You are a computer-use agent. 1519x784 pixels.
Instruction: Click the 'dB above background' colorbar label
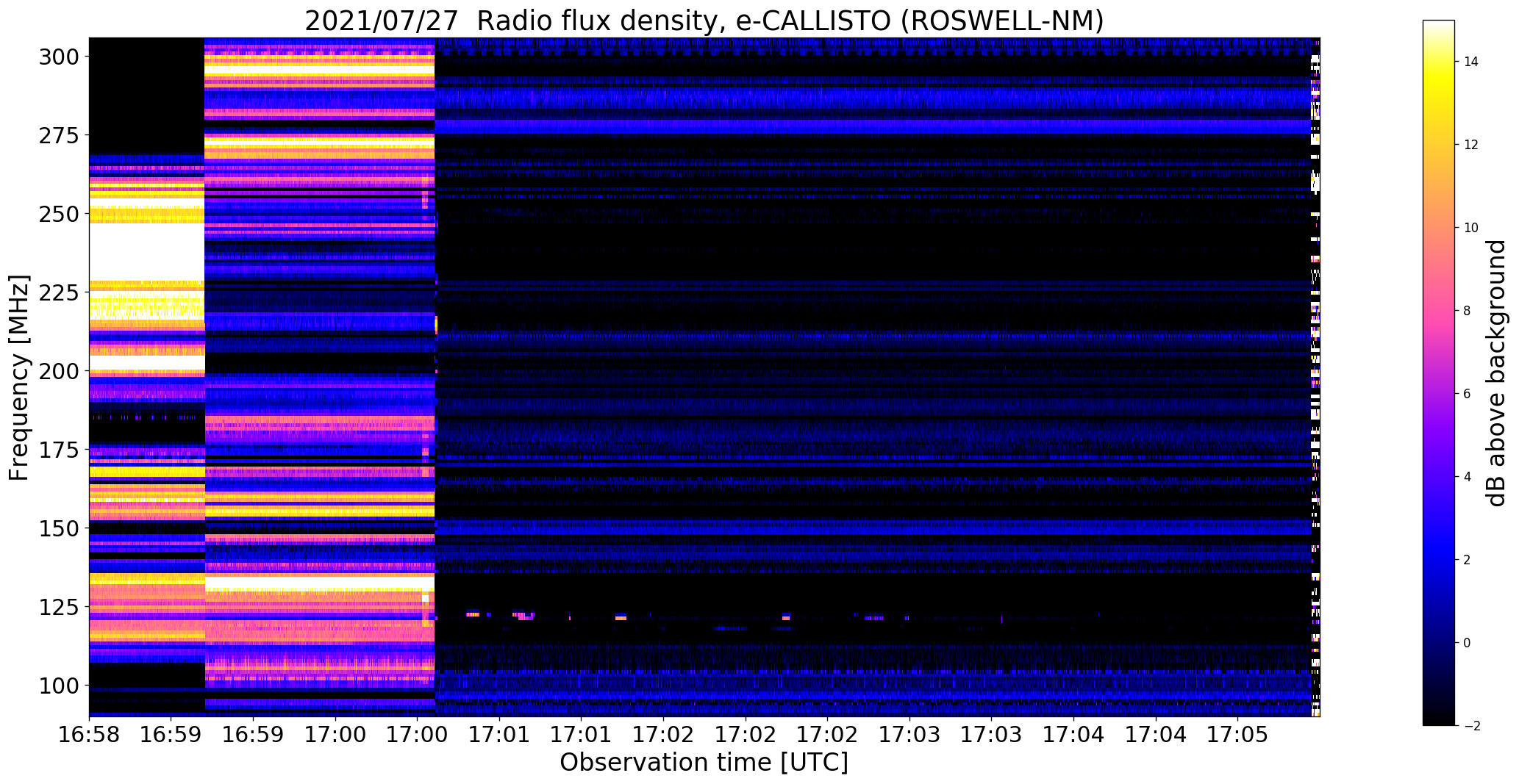[x=1496, y=373]
